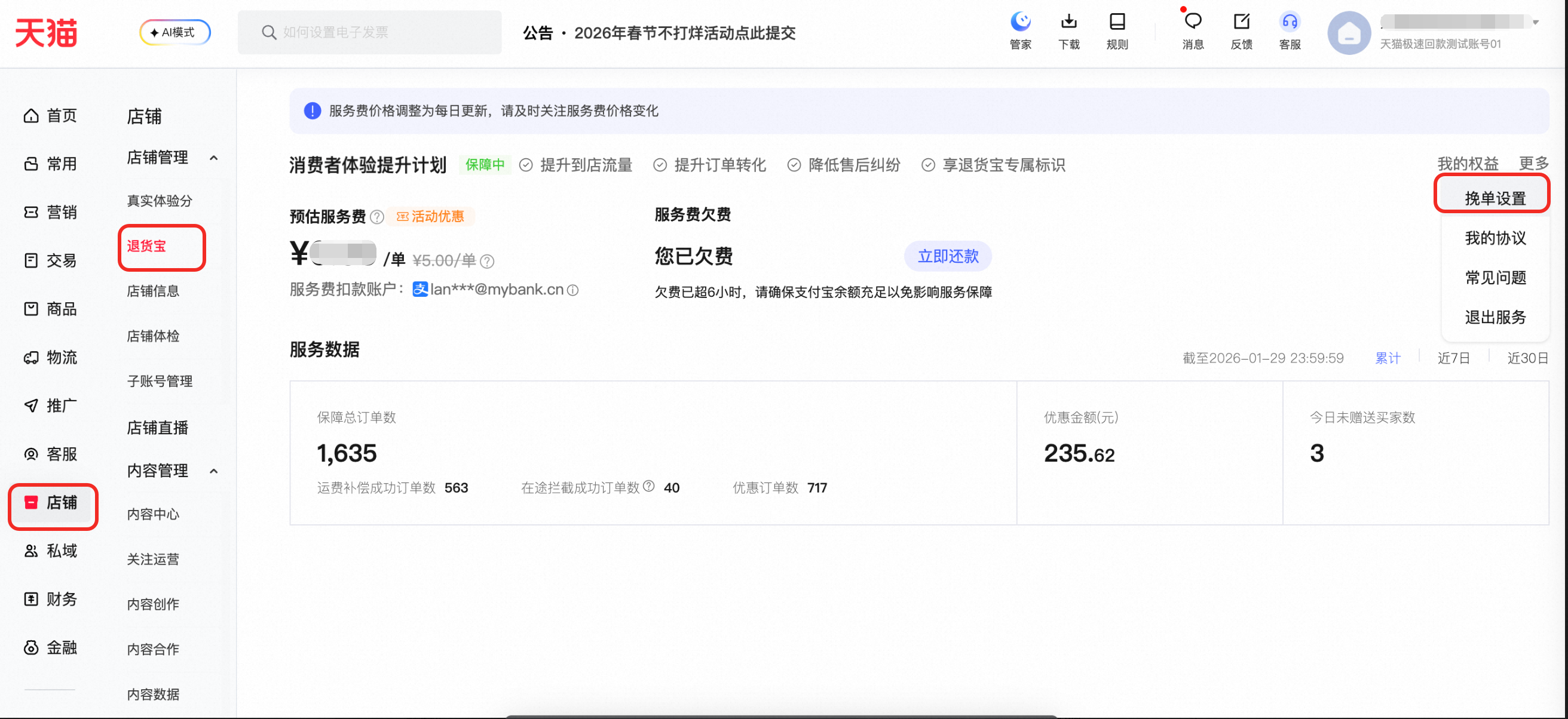Click 立即还款 button

(948, 256)
